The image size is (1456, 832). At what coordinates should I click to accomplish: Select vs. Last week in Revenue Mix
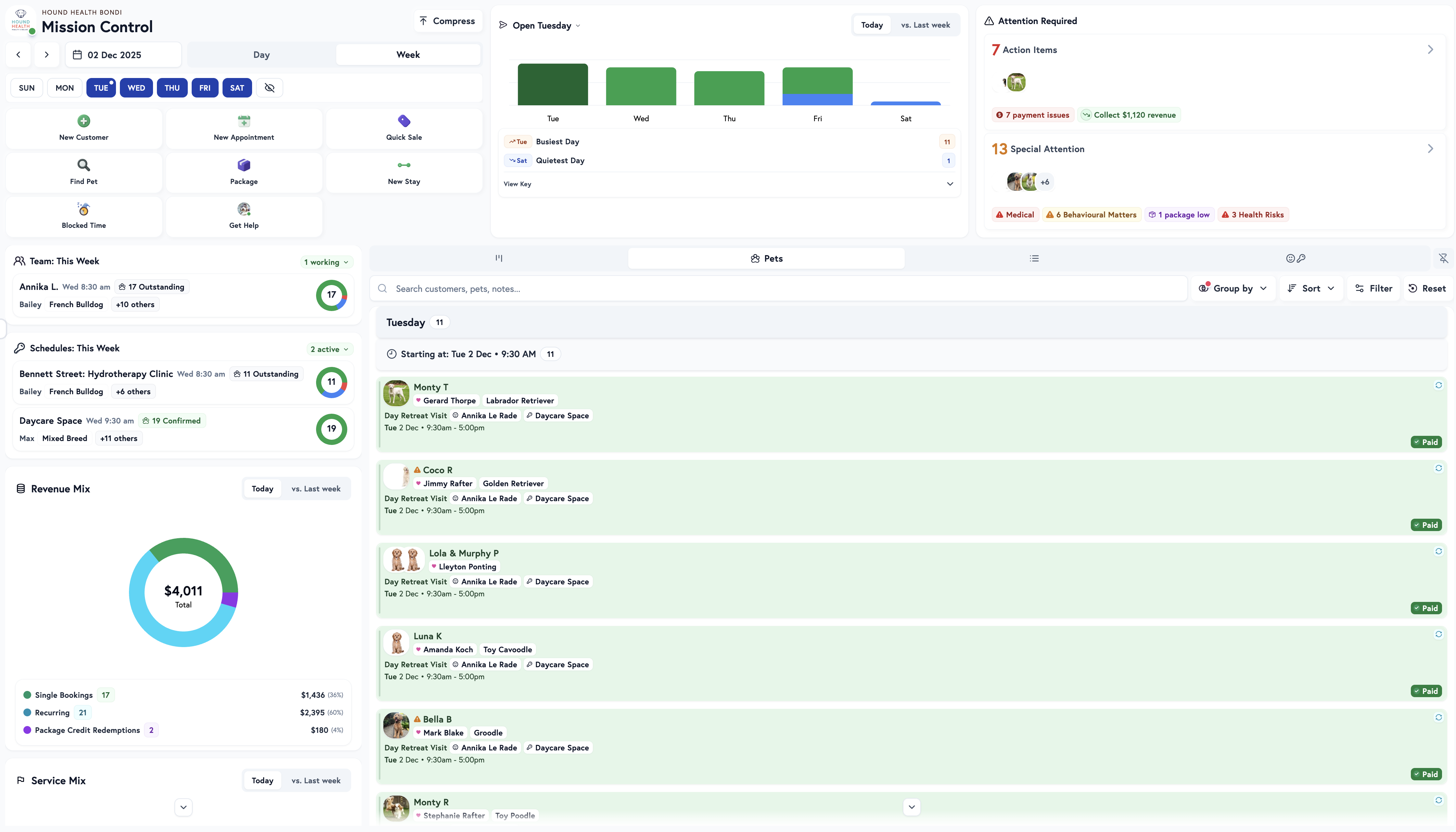[x=316, y=488]
